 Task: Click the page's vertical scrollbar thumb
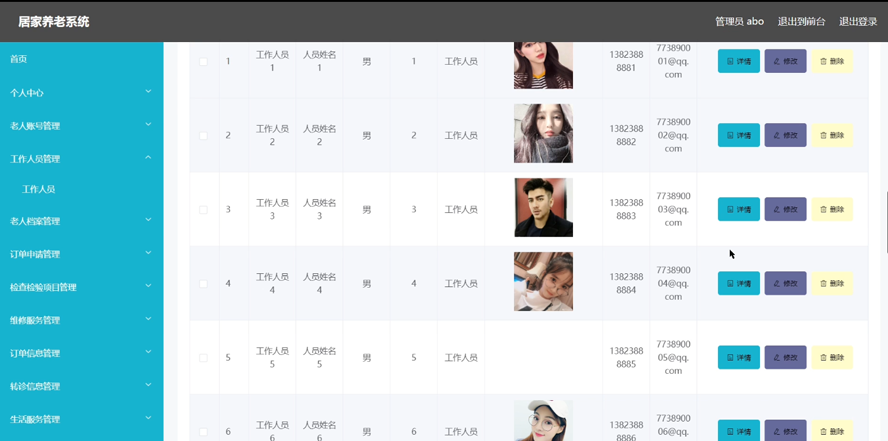(x=886, y=222)
